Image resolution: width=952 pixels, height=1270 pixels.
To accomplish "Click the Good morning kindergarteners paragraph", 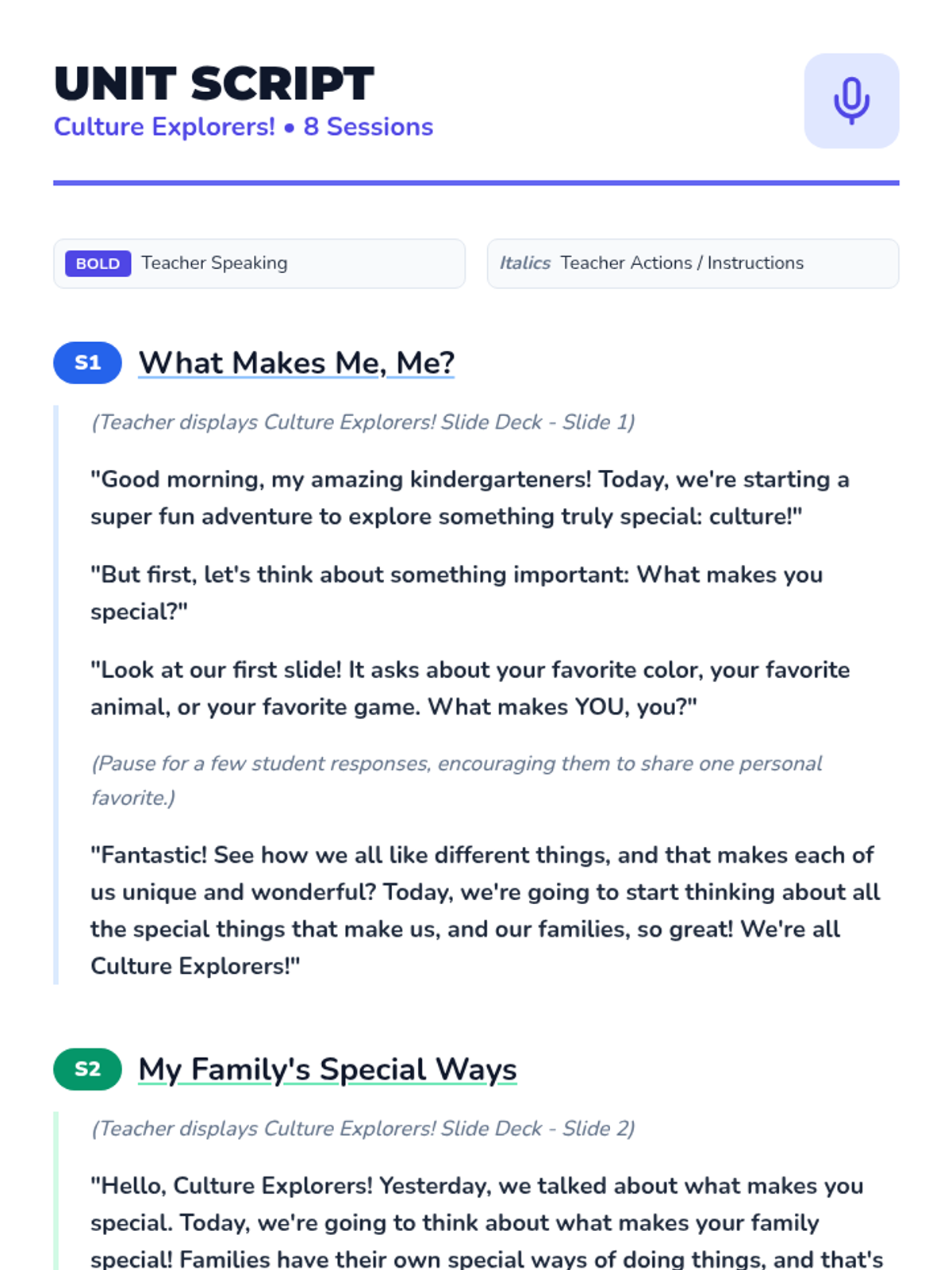I will (x=470, y=498).
